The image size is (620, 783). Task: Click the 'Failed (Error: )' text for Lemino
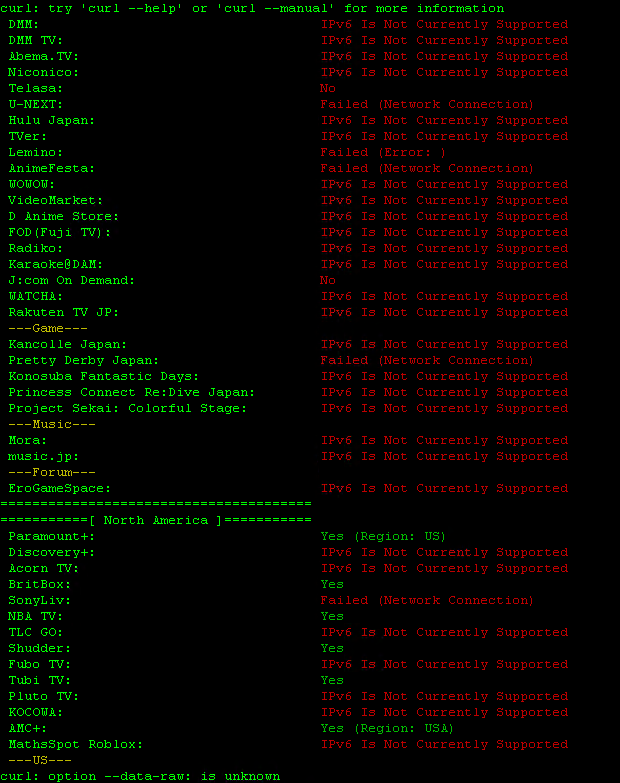(383, 152)
